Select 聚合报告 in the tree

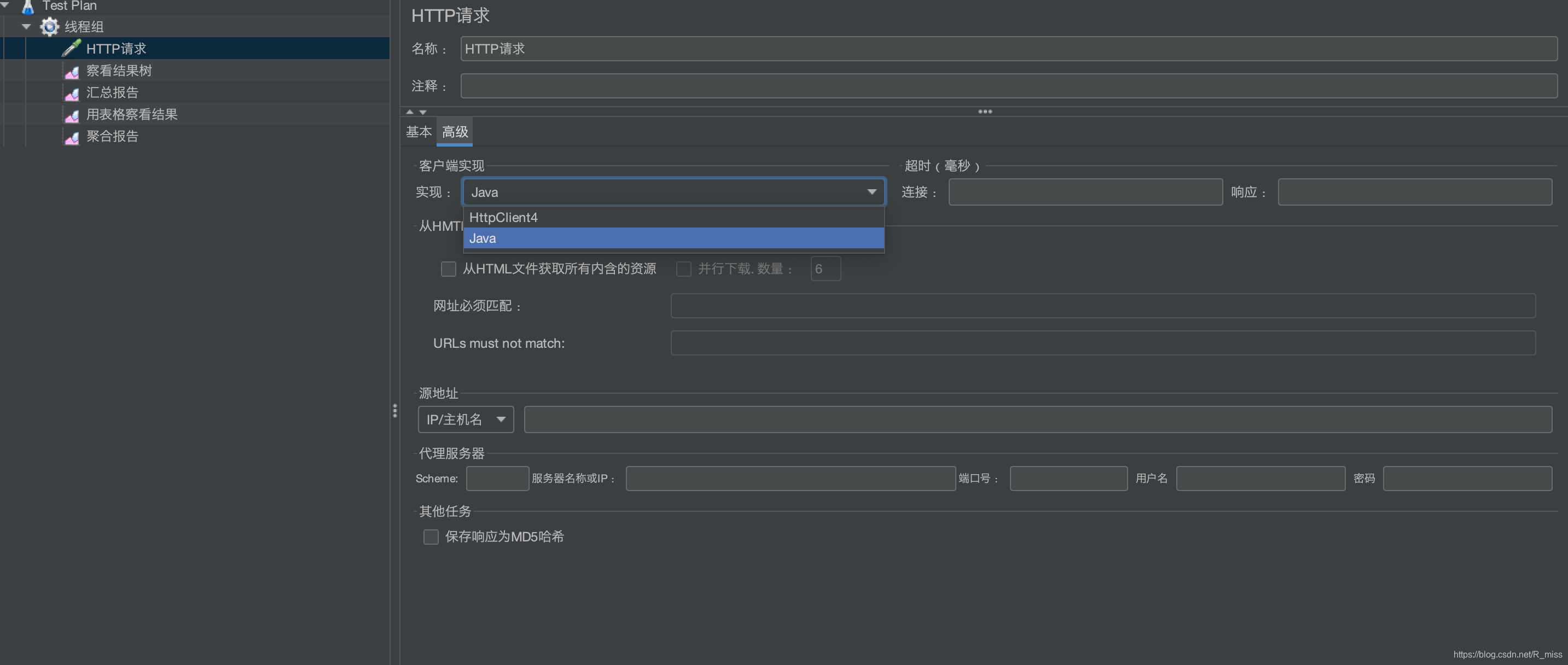tap(112, 136)
